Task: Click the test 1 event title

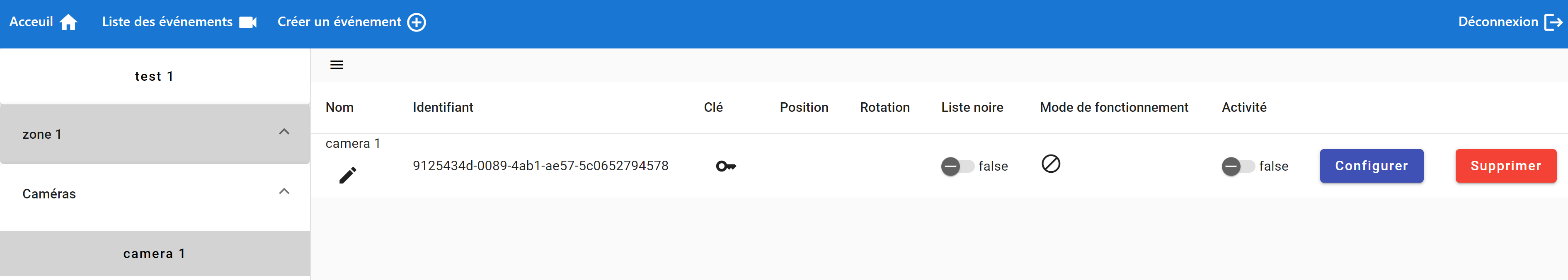Action: 154,77
